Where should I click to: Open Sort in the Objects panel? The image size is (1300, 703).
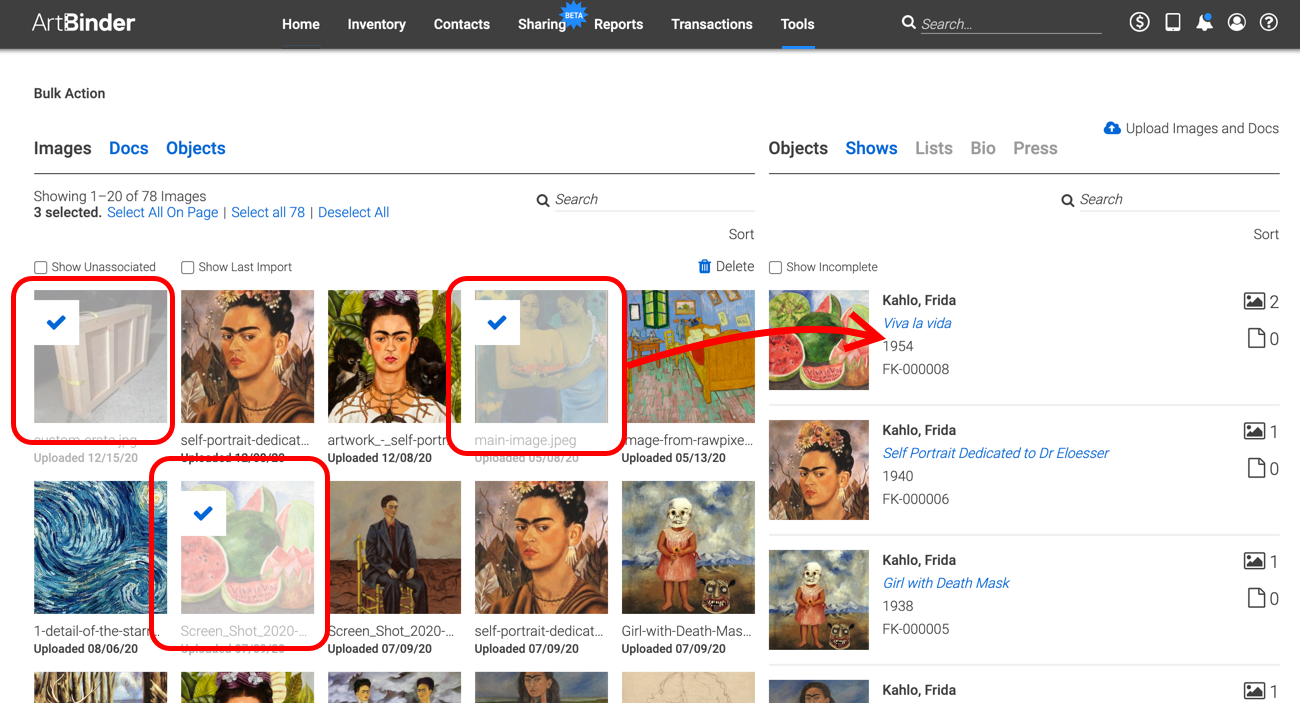(1266, 234)
